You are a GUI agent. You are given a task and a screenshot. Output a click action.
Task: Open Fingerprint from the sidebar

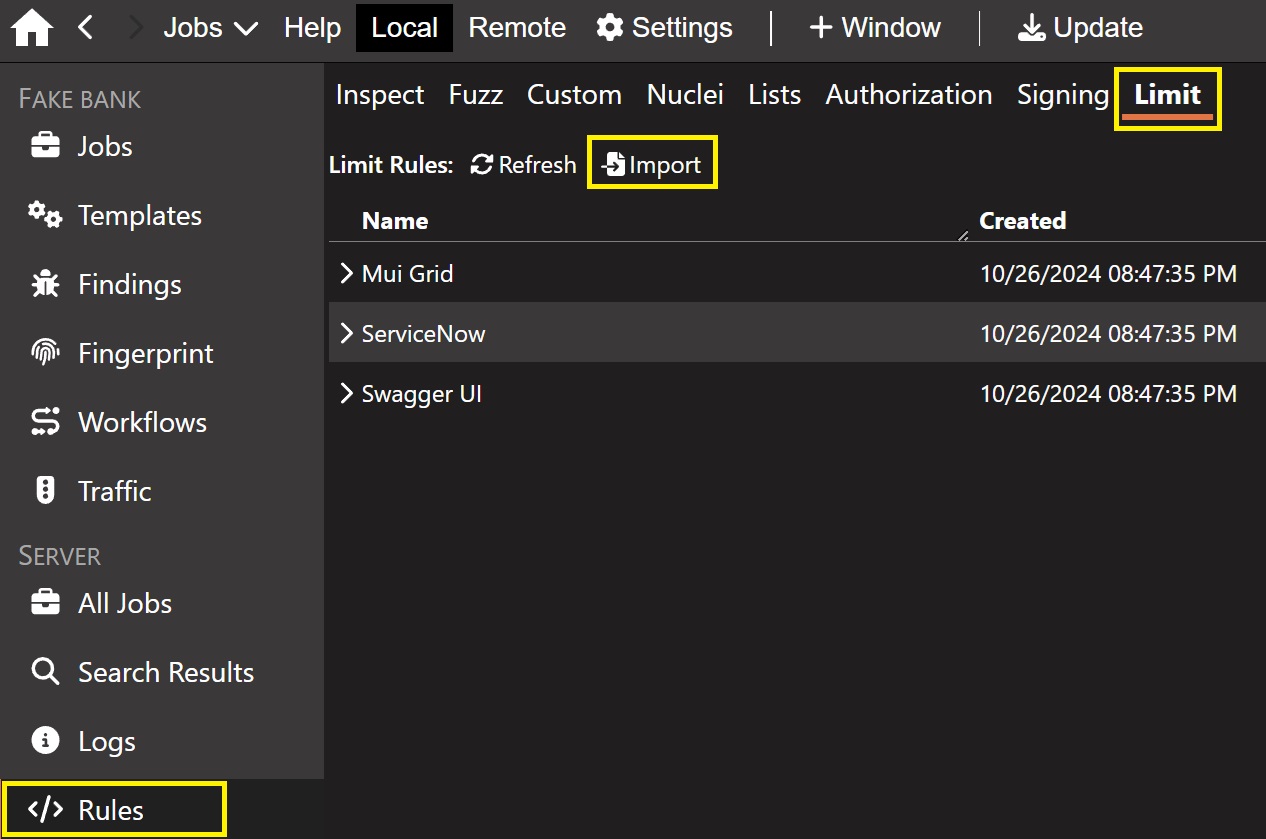(145, 354)
